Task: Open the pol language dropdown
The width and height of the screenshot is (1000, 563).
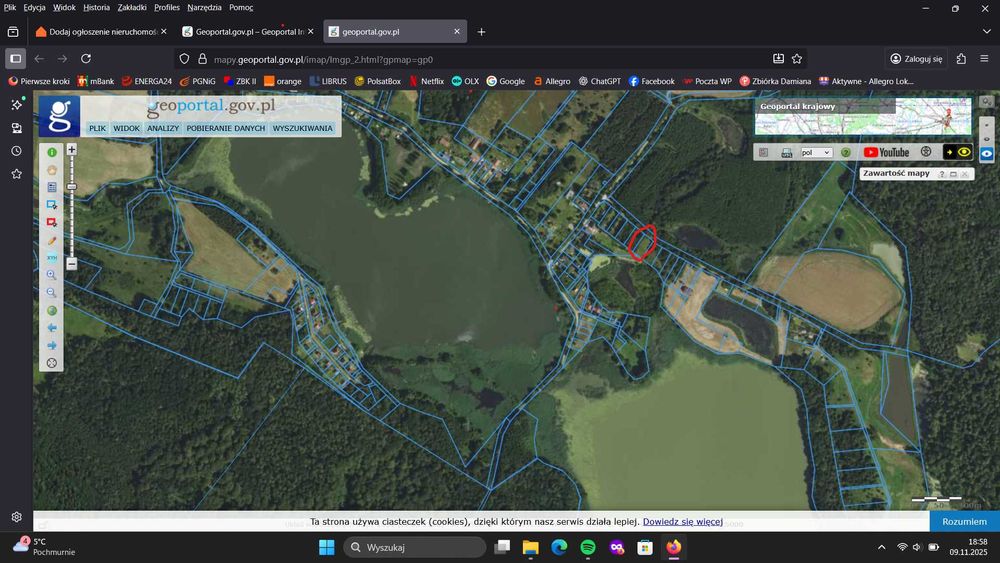Action: click(816, 152)
